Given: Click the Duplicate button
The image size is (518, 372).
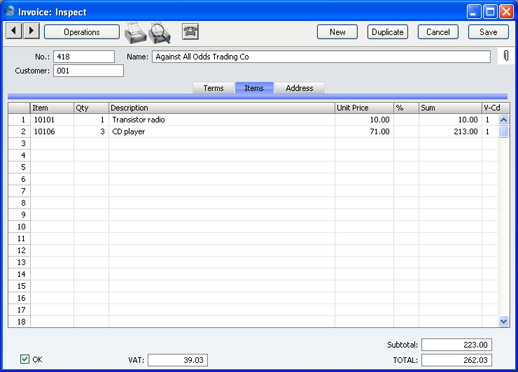Looking at the screenshot, I should [x=387, y=32].
